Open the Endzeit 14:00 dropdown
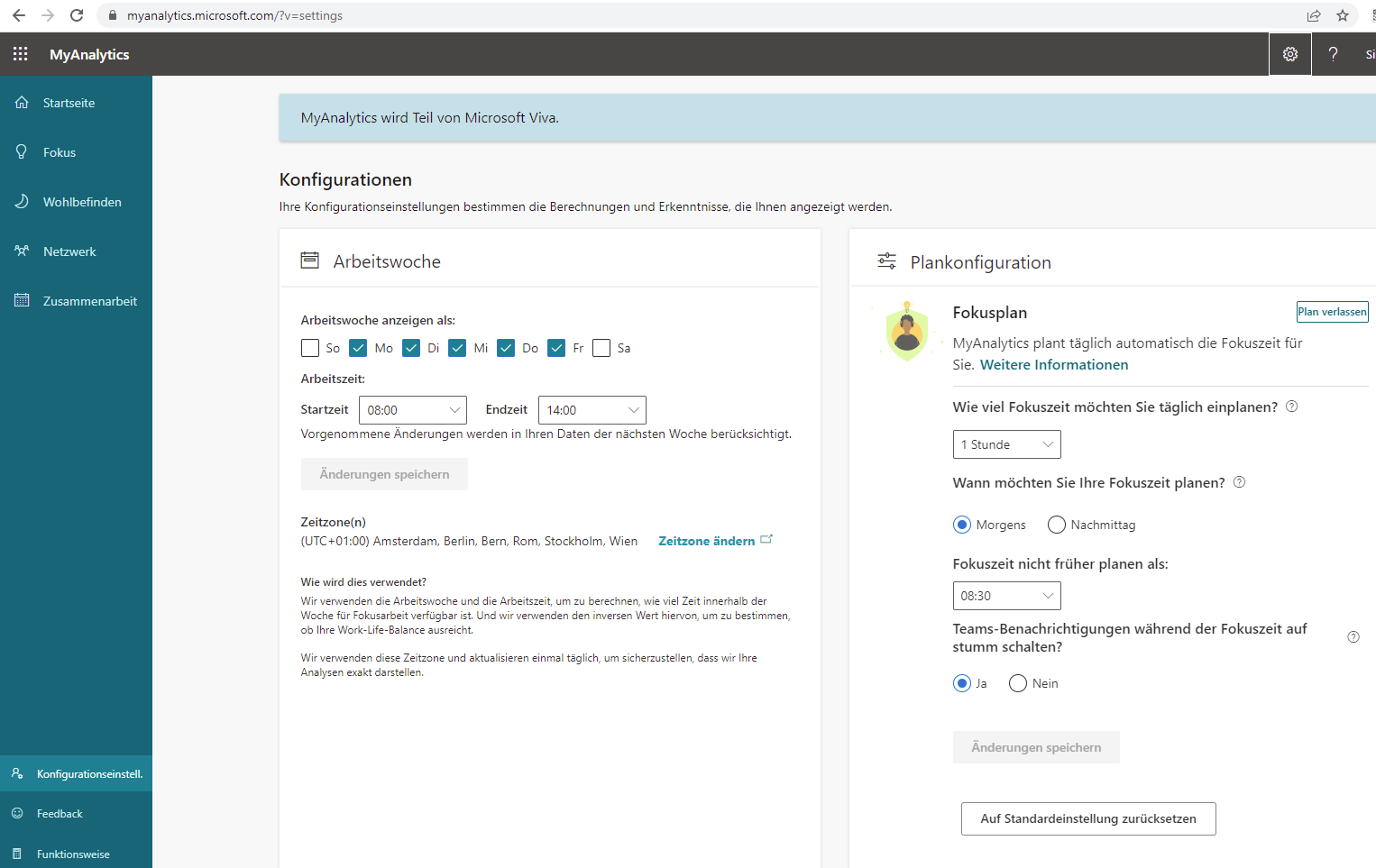Screen dimensions: 1376x868 tap(592, 410)
